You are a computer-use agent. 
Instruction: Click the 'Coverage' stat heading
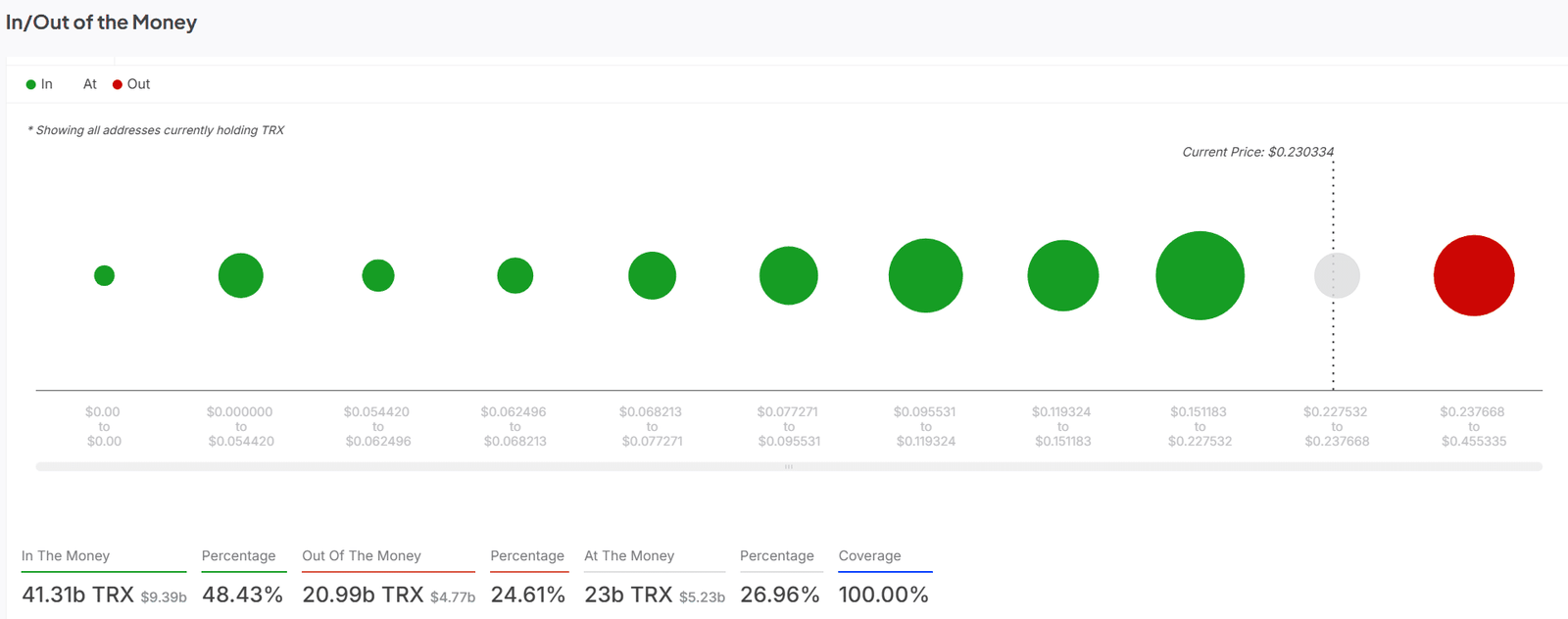point(869,555)
